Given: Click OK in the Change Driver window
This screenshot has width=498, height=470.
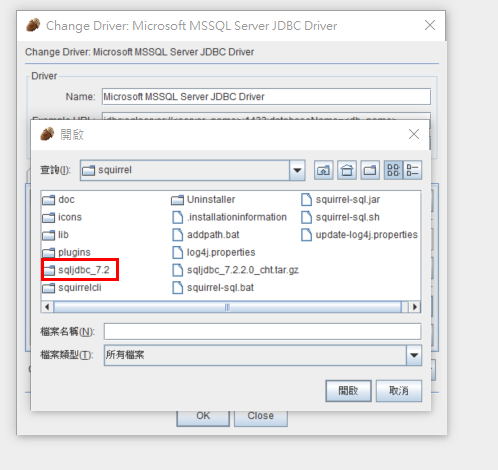Looking at the screenshot, I should (203, 417).
